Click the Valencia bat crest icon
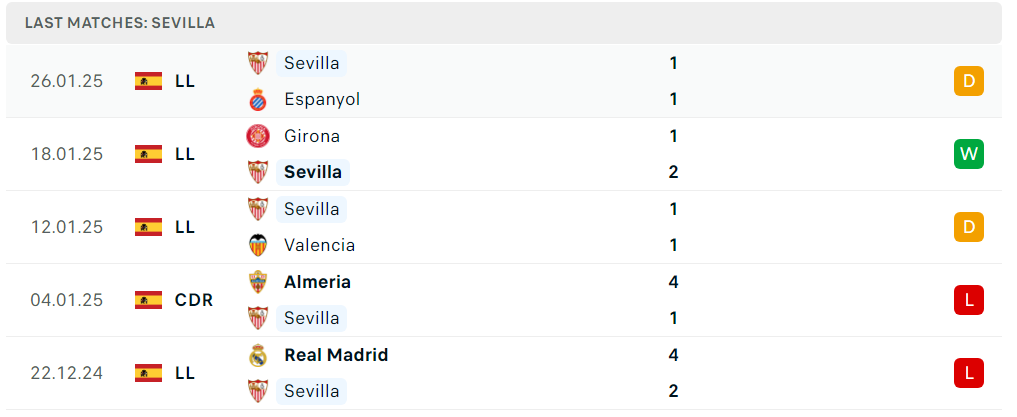The width and height of the screenshot is (1017, 417). click(258, 245)
